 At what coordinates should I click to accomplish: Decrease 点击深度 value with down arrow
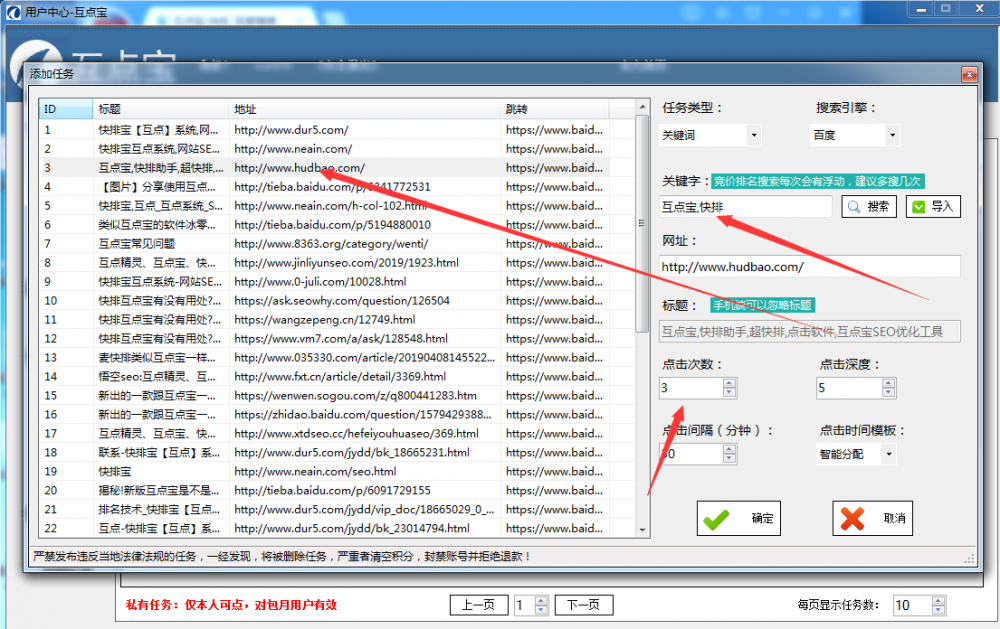(888, 392)
